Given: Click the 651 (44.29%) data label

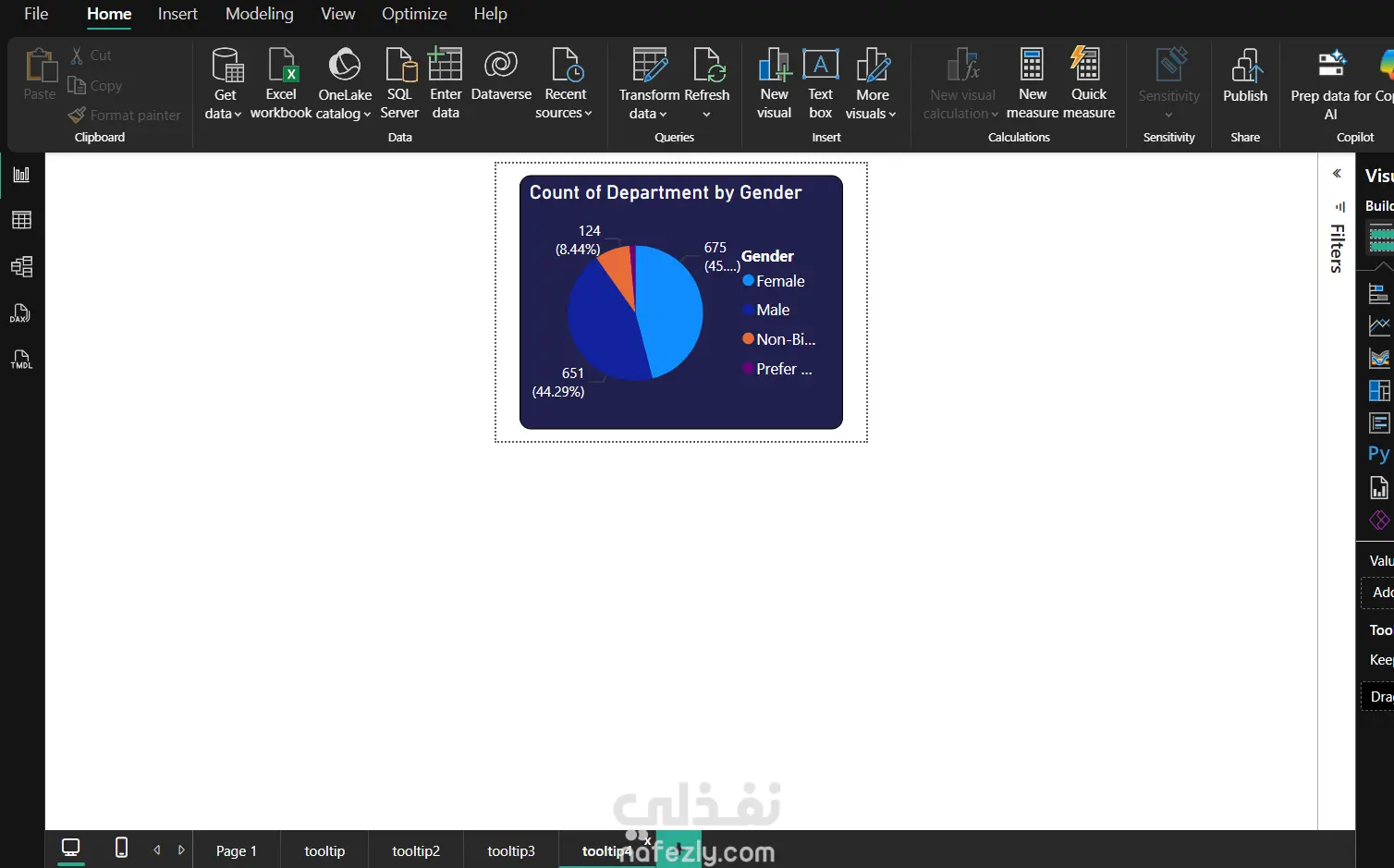Looking at the screenshot, I should [559, 382].
